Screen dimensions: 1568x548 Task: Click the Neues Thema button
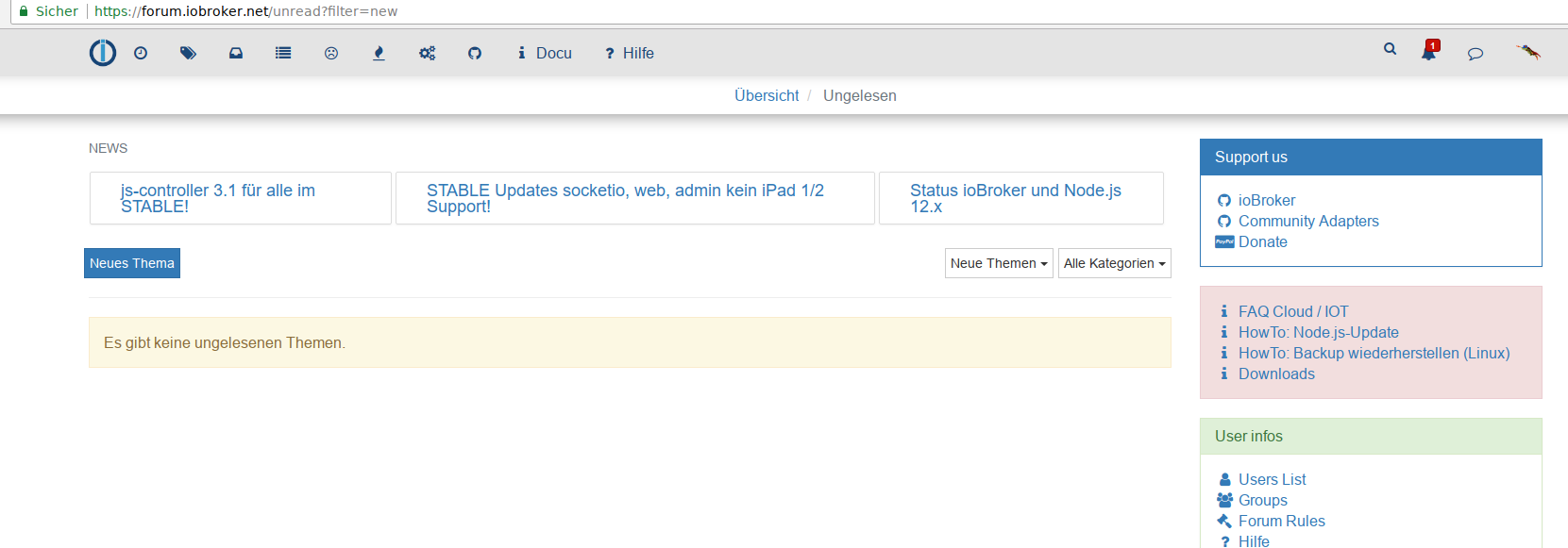pyautogui.click(x=132, y=263)
